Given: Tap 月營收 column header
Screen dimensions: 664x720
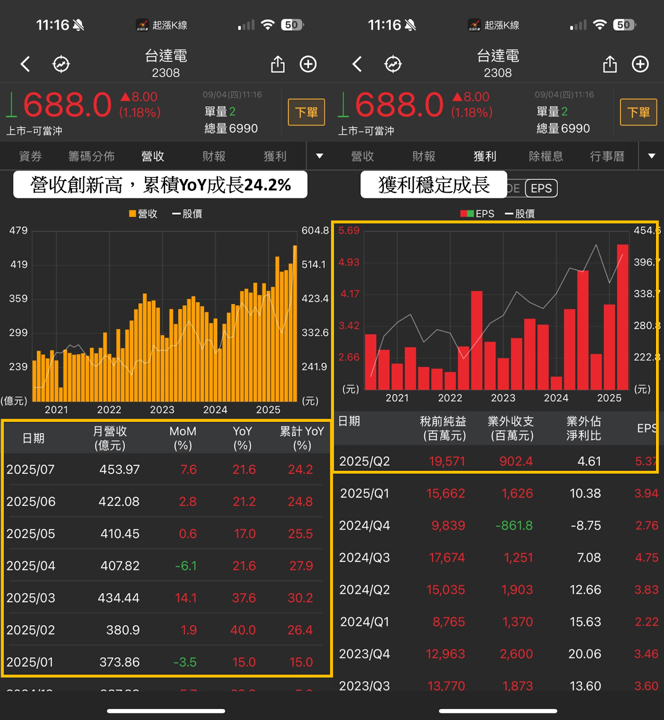Looking at the screenshot, I should 110,438.
